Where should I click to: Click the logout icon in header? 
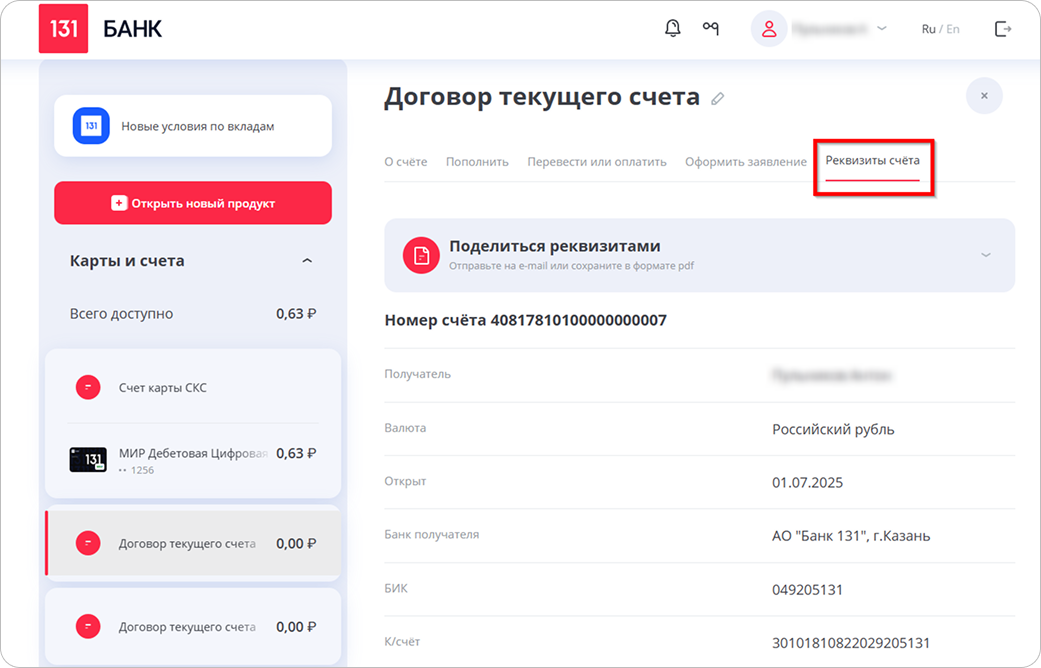(1003, 29)
